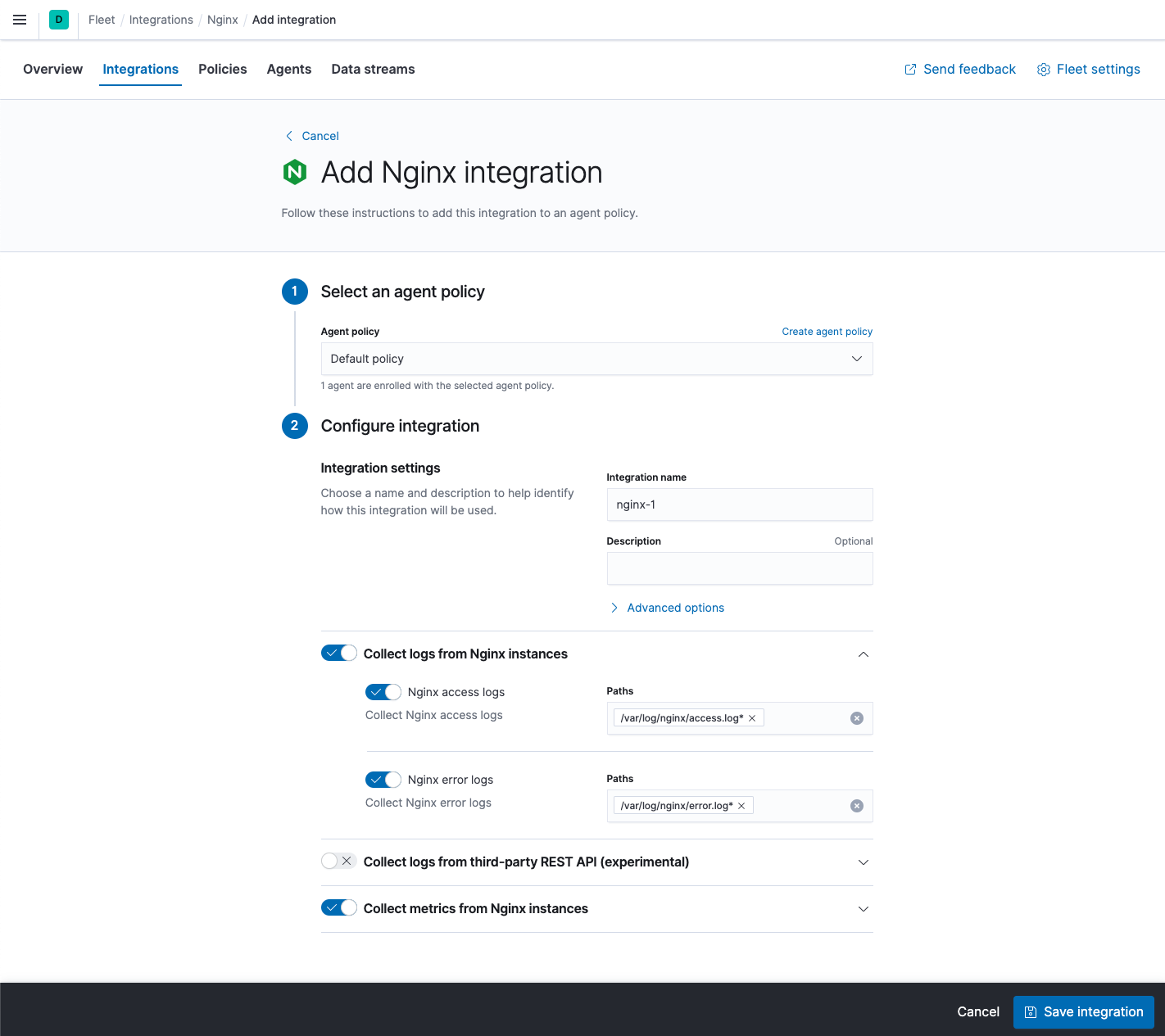Click the back chevron next to Cancel
This screenshot has height=1036, width=1165.
tap(288, 135)
